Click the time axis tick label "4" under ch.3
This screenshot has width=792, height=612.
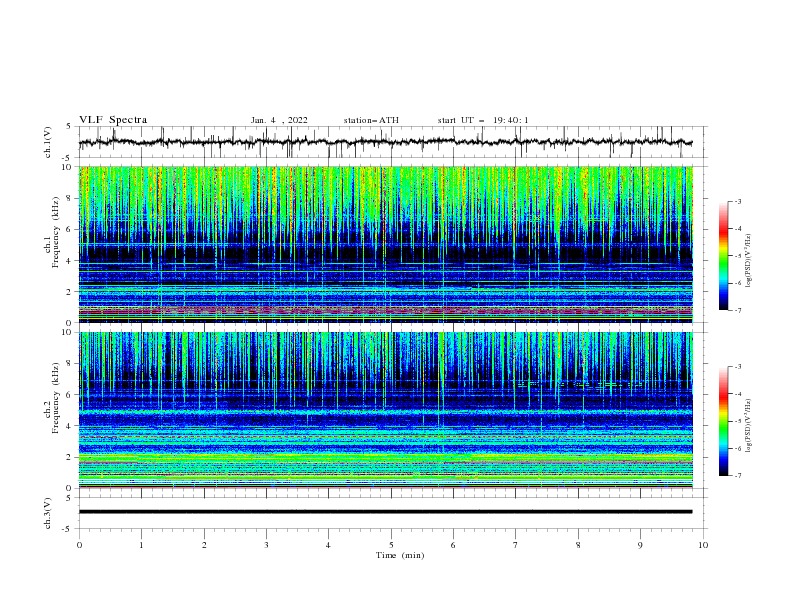[328, 545]
